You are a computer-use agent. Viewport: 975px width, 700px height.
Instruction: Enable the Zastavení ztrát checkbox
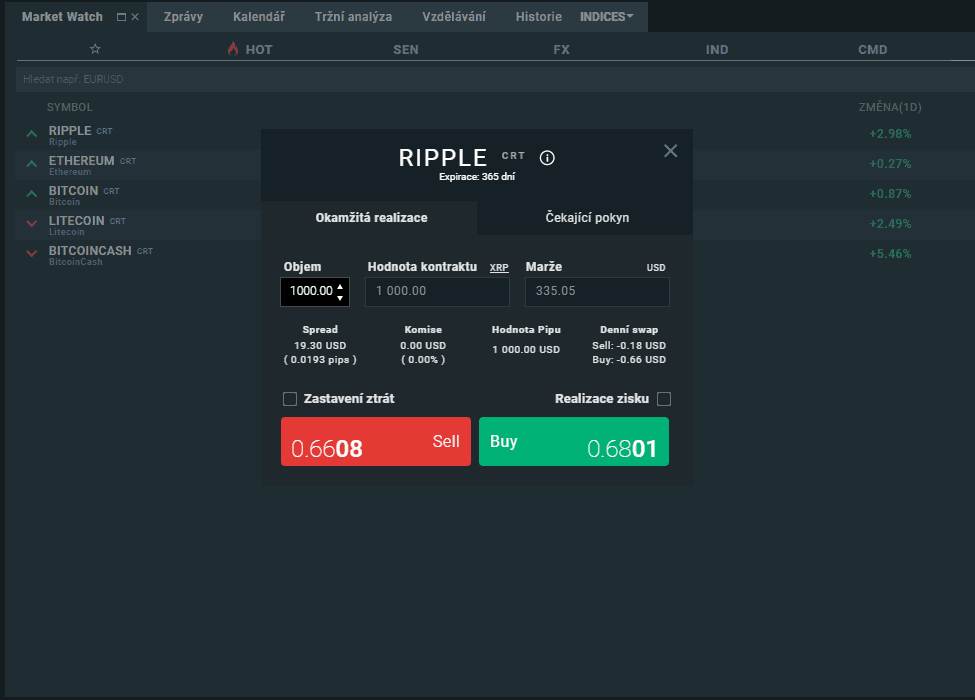290,399
